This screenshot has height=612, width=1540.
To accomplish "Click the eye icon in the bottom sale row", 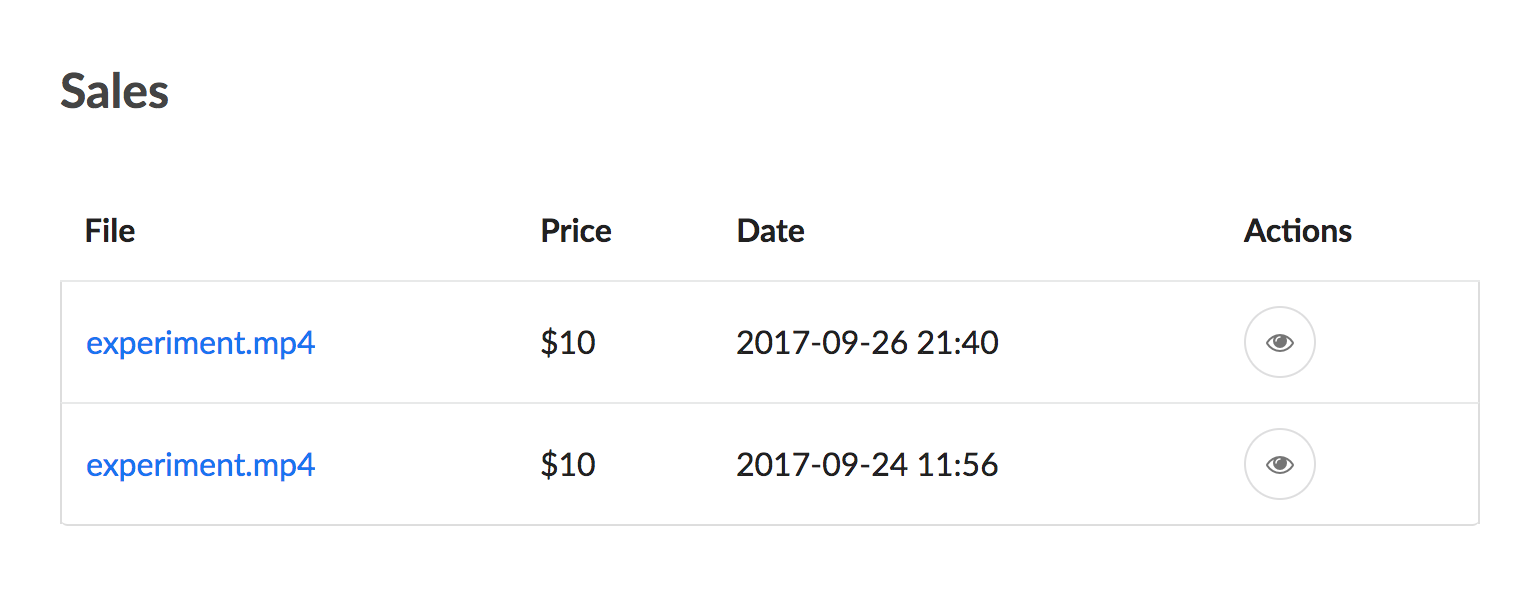I will [x=1279, y=465].
